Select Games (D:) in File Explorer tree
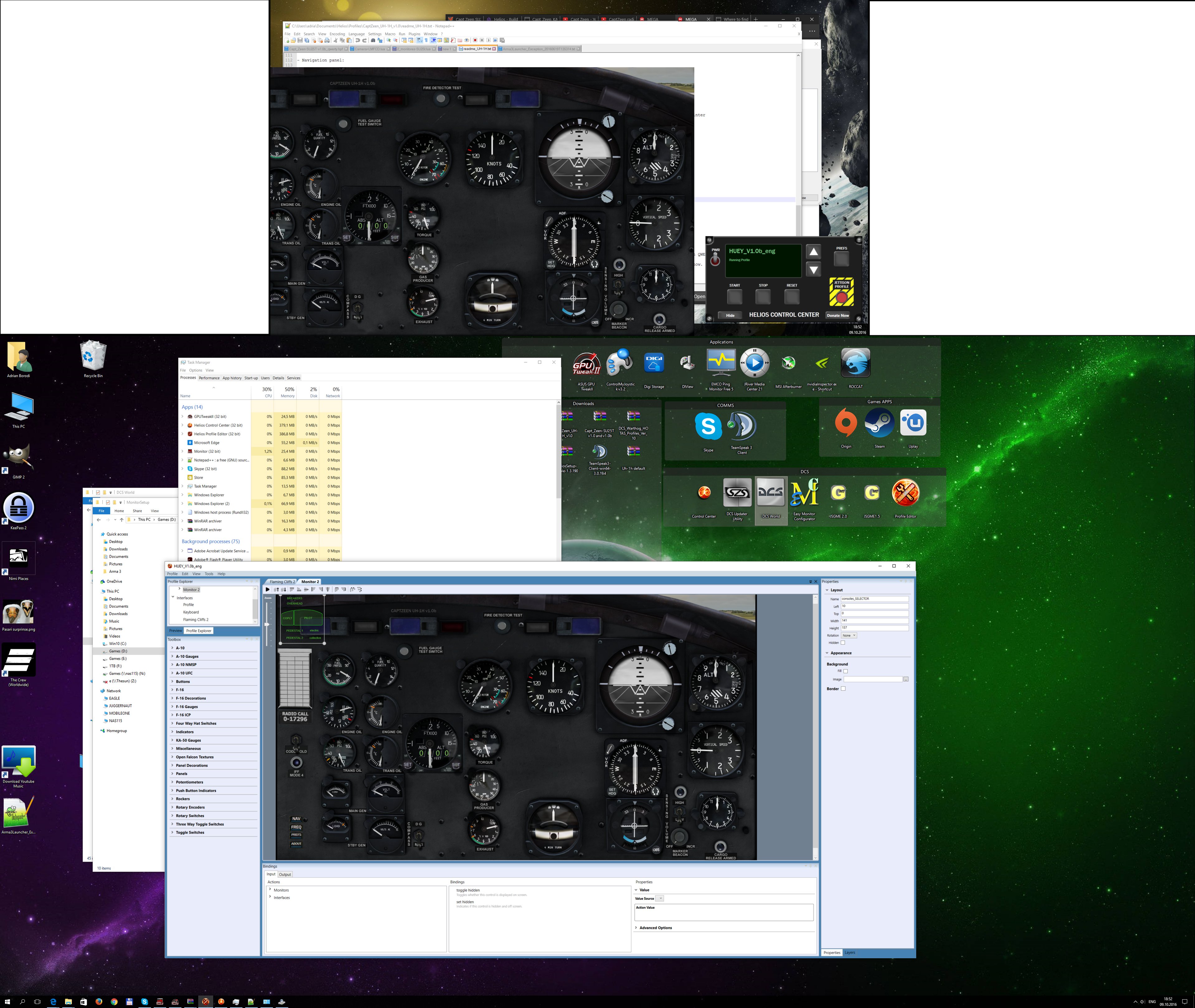This screenshot has width=1195, height=1008. pos(118,651)
